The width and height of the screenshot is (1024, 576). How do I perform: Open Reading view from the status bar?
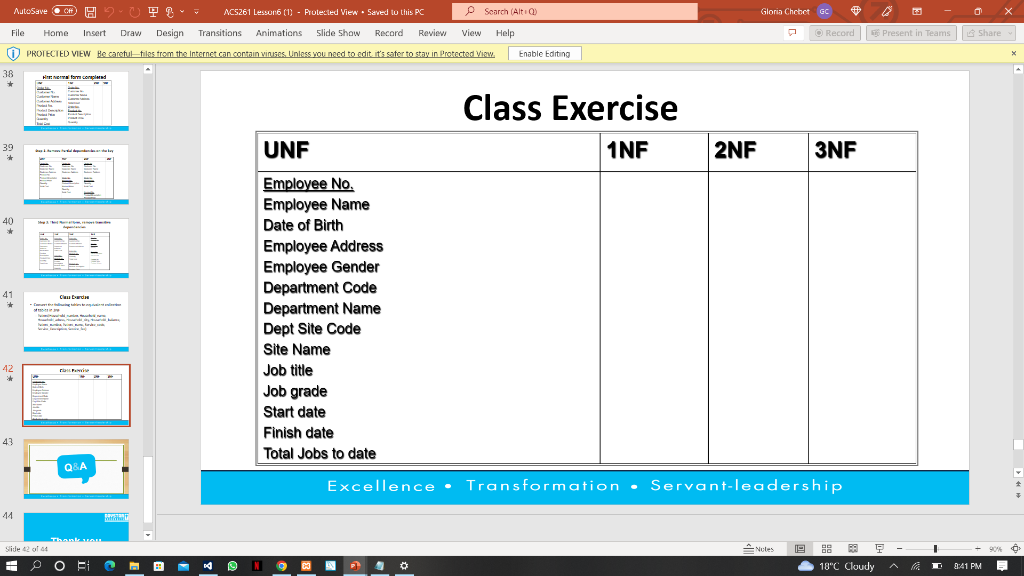click(853, 548)
